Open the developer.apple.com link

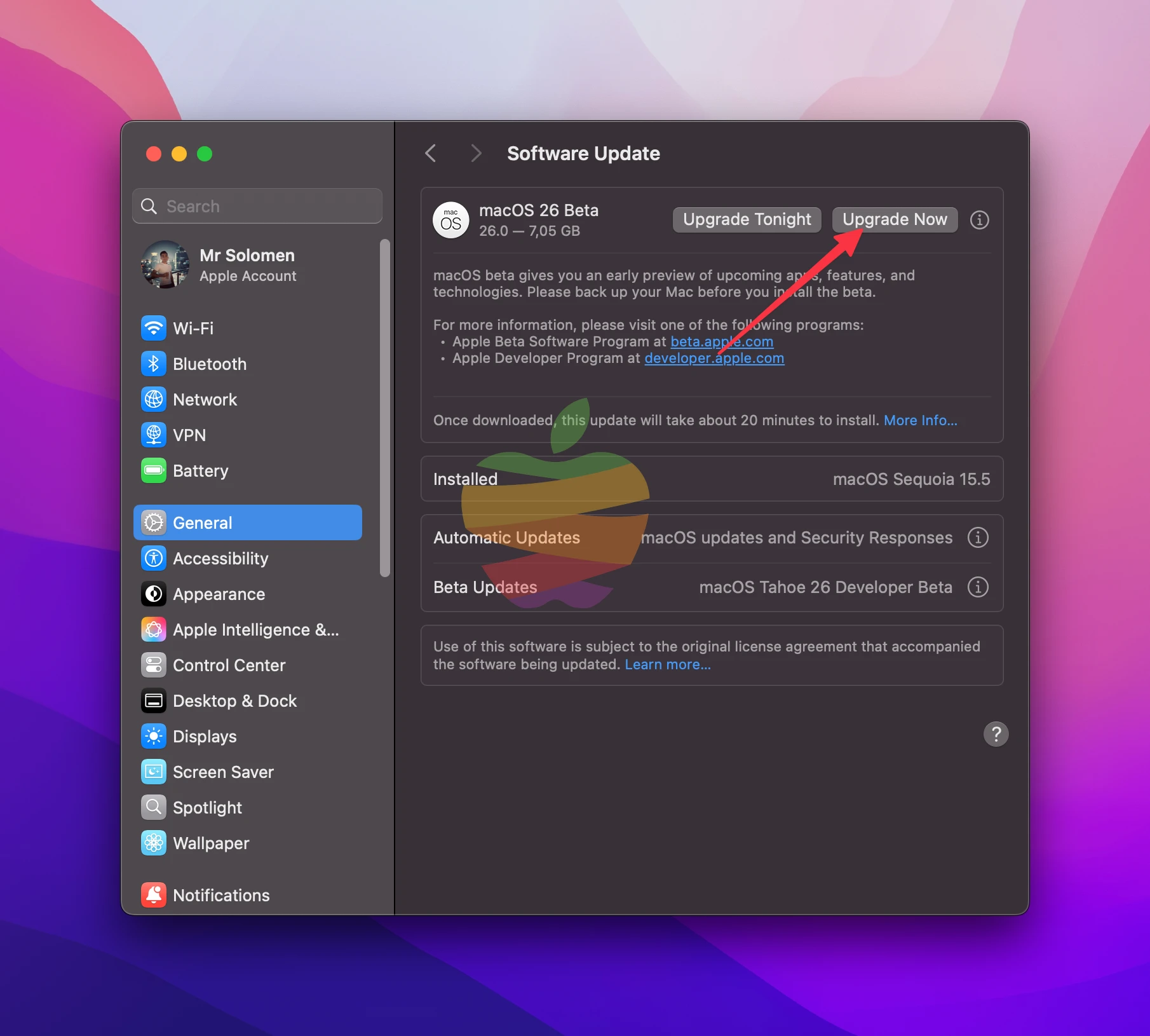pyautogui.click(x=714, y=358)
